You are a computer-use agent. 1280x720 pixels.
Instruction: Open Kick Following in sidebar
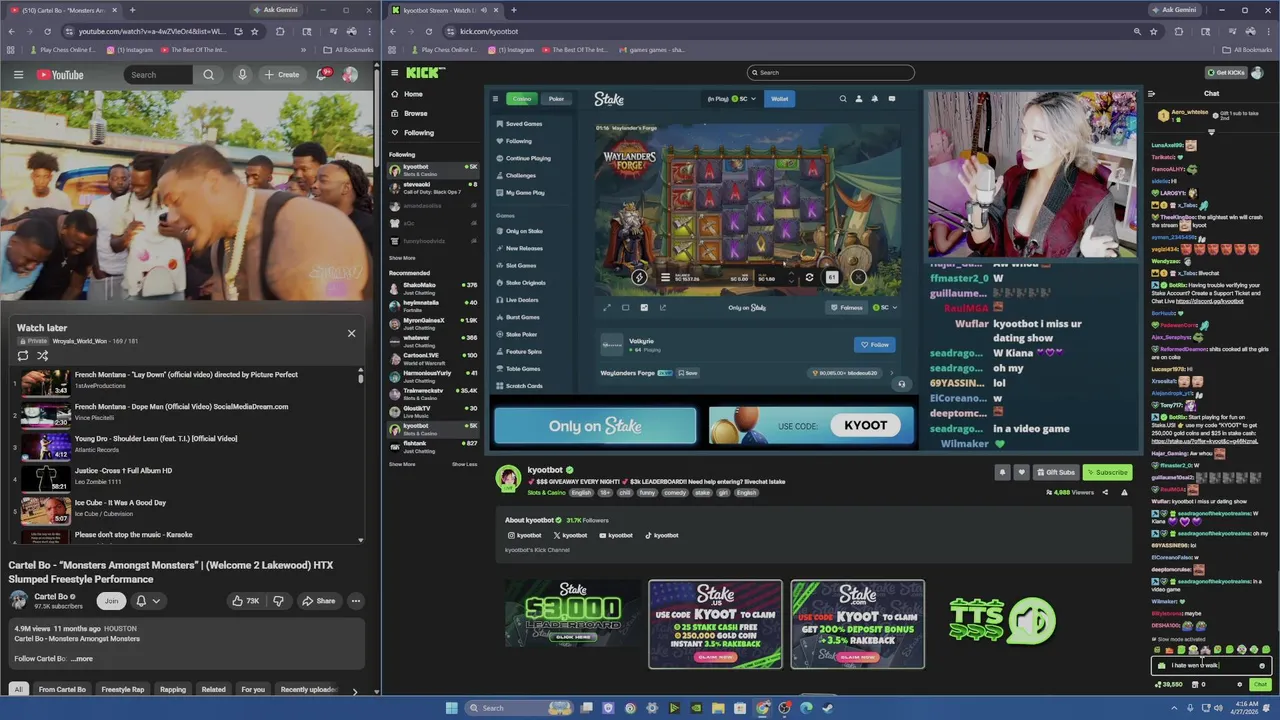point(418,132)
